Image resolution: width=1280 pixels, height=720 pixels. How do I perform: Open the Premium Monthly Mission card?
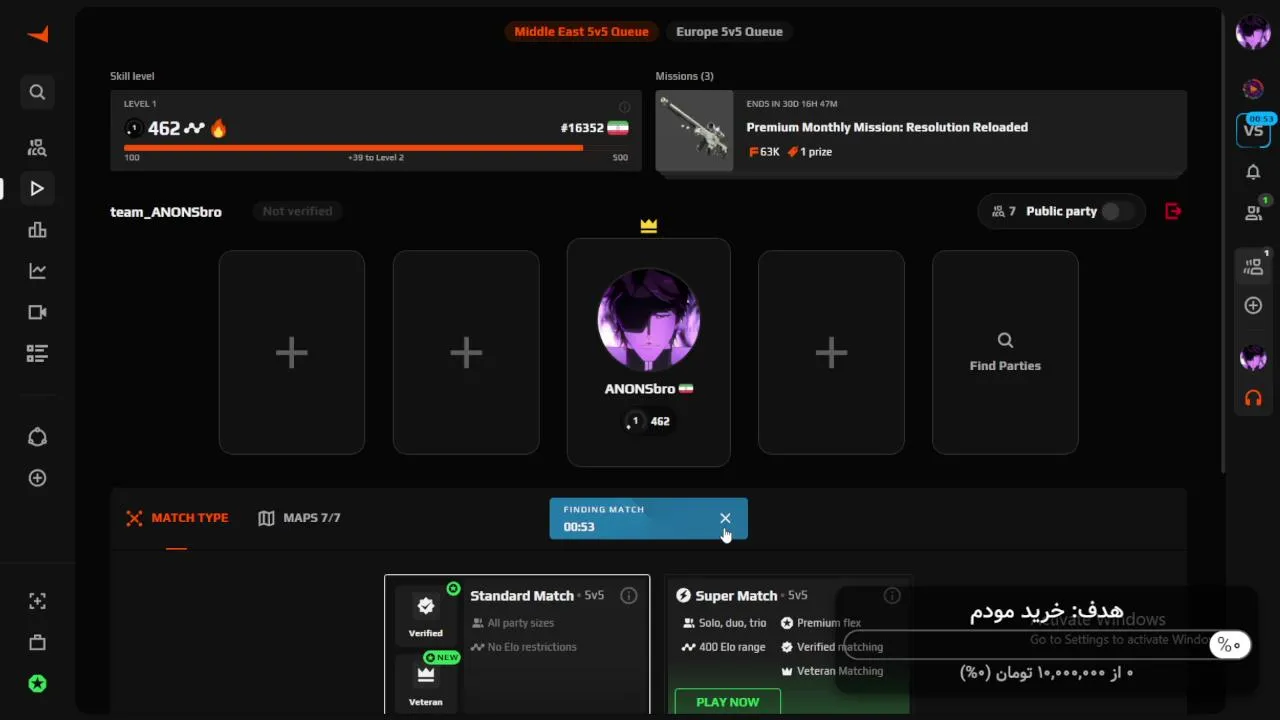(921, 132)
